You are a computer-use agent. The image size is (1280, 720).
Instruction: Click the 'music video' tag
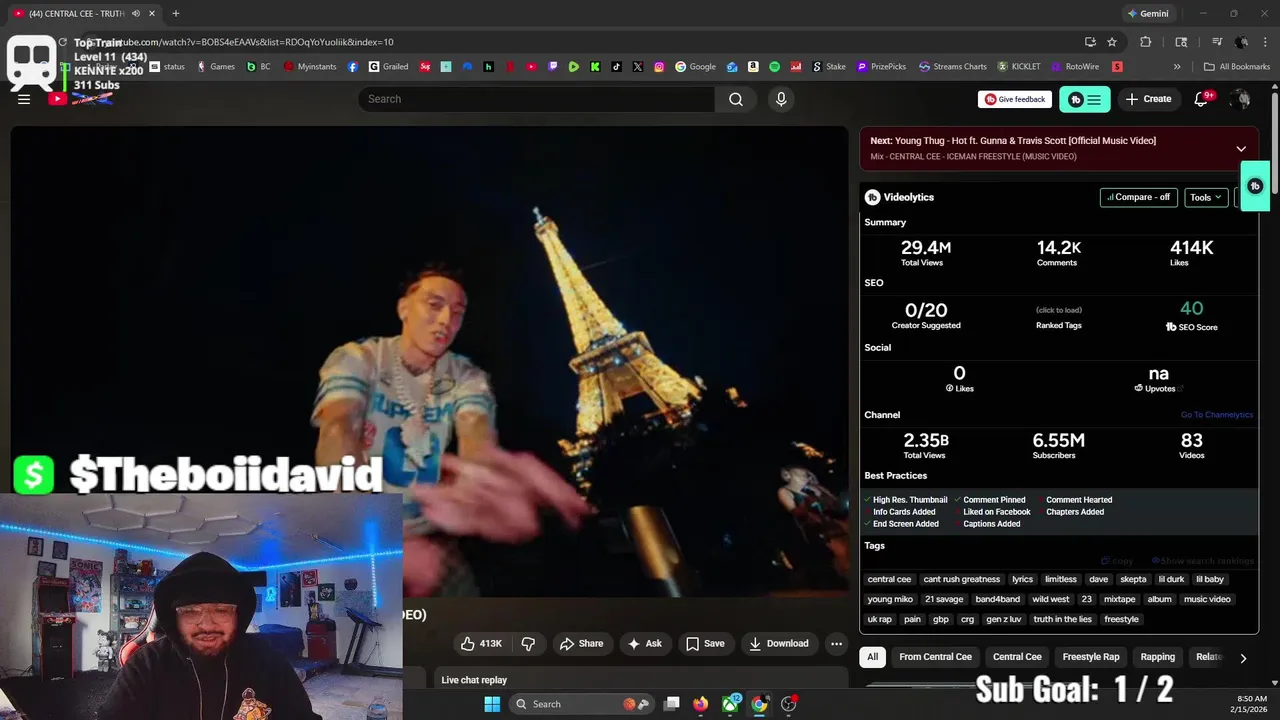point(1207,599)
